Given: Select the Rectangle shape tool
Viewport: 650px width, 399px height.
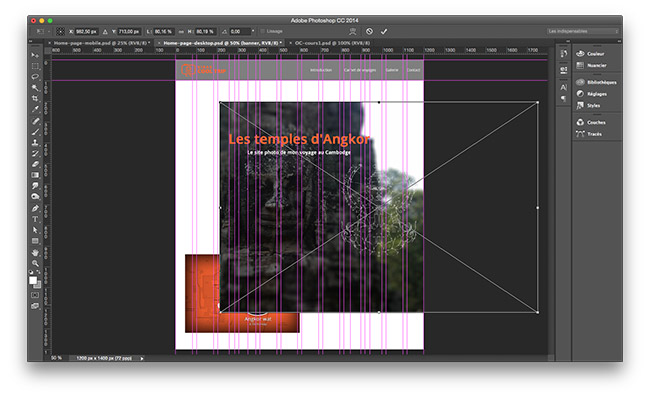Looking at the screenshot, I should click(x=35, y=241).
